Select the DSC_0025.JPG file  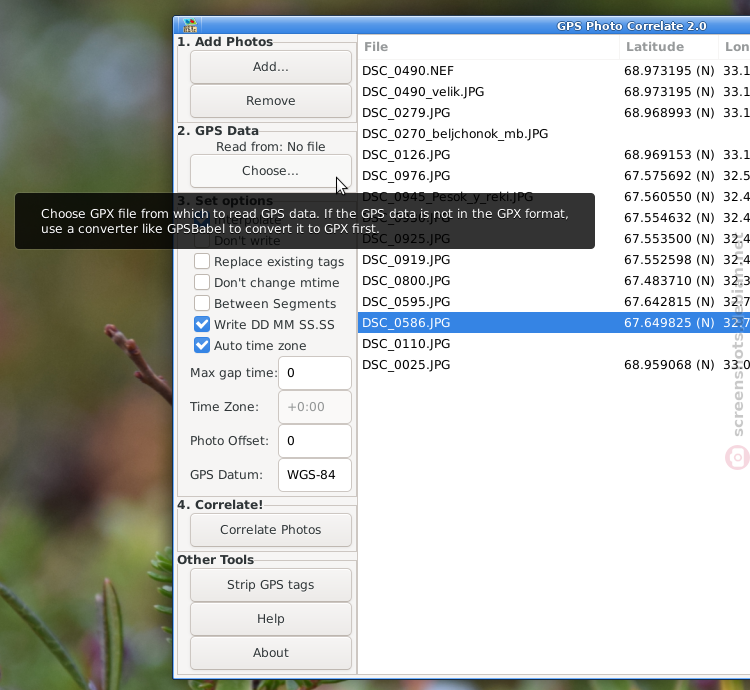pos(406,365)
